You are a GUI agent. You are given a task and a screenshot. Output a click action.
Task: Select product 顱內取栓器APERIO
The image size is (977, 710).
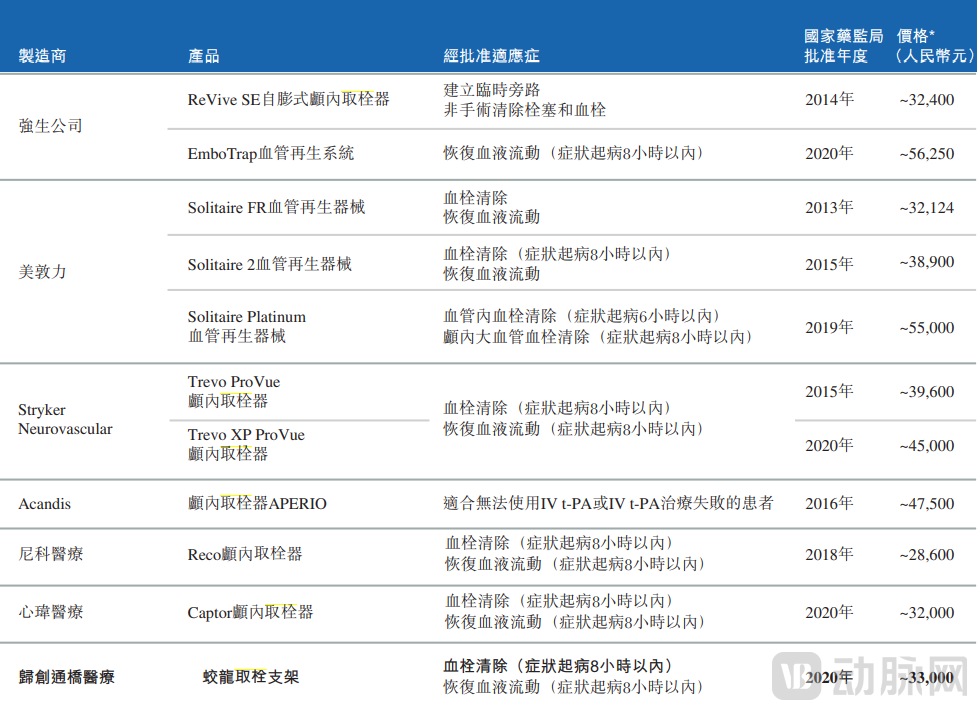point(257,504)
